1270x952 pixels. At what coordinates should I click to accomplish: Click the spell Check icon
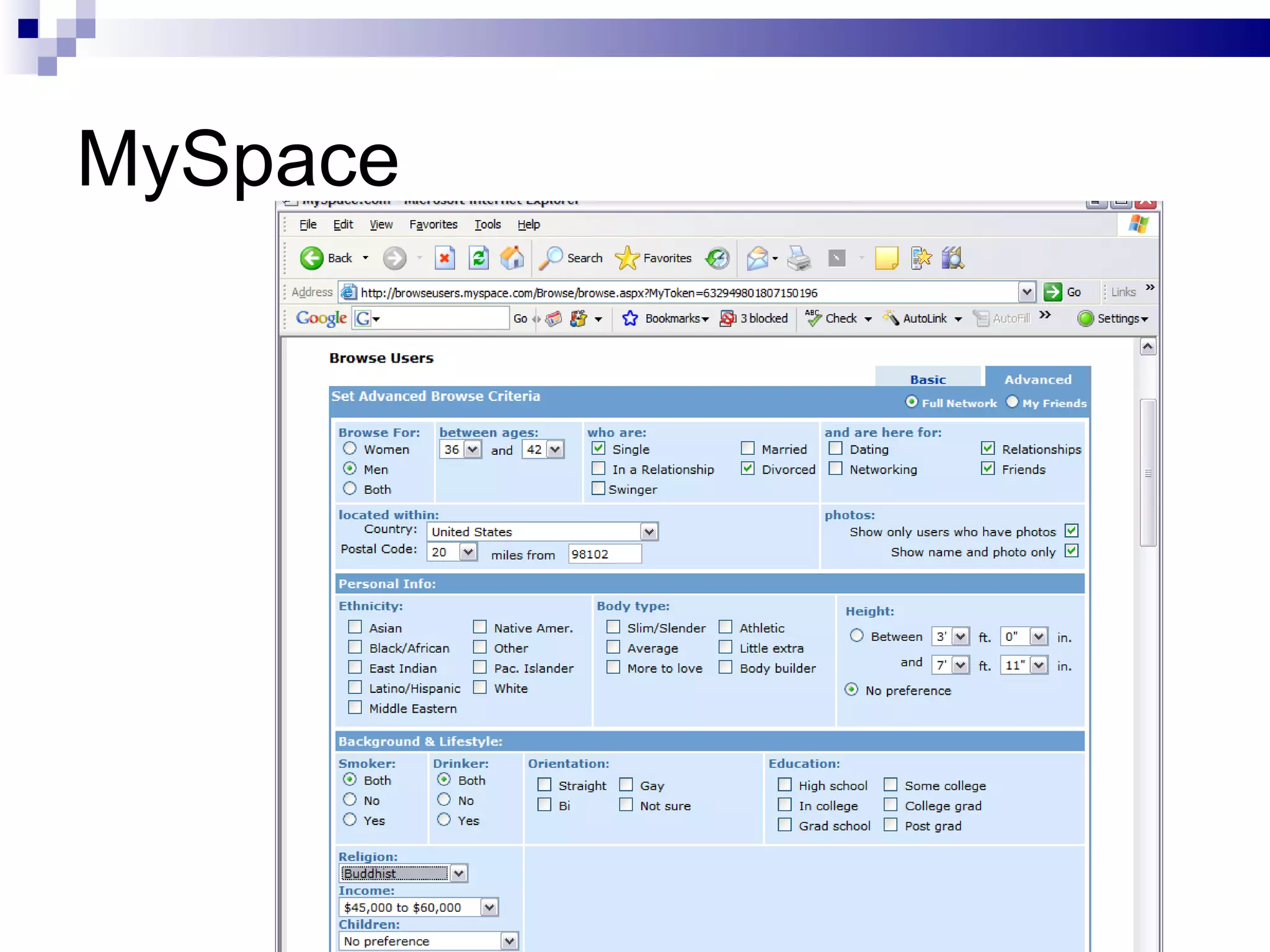coord(813,318)
